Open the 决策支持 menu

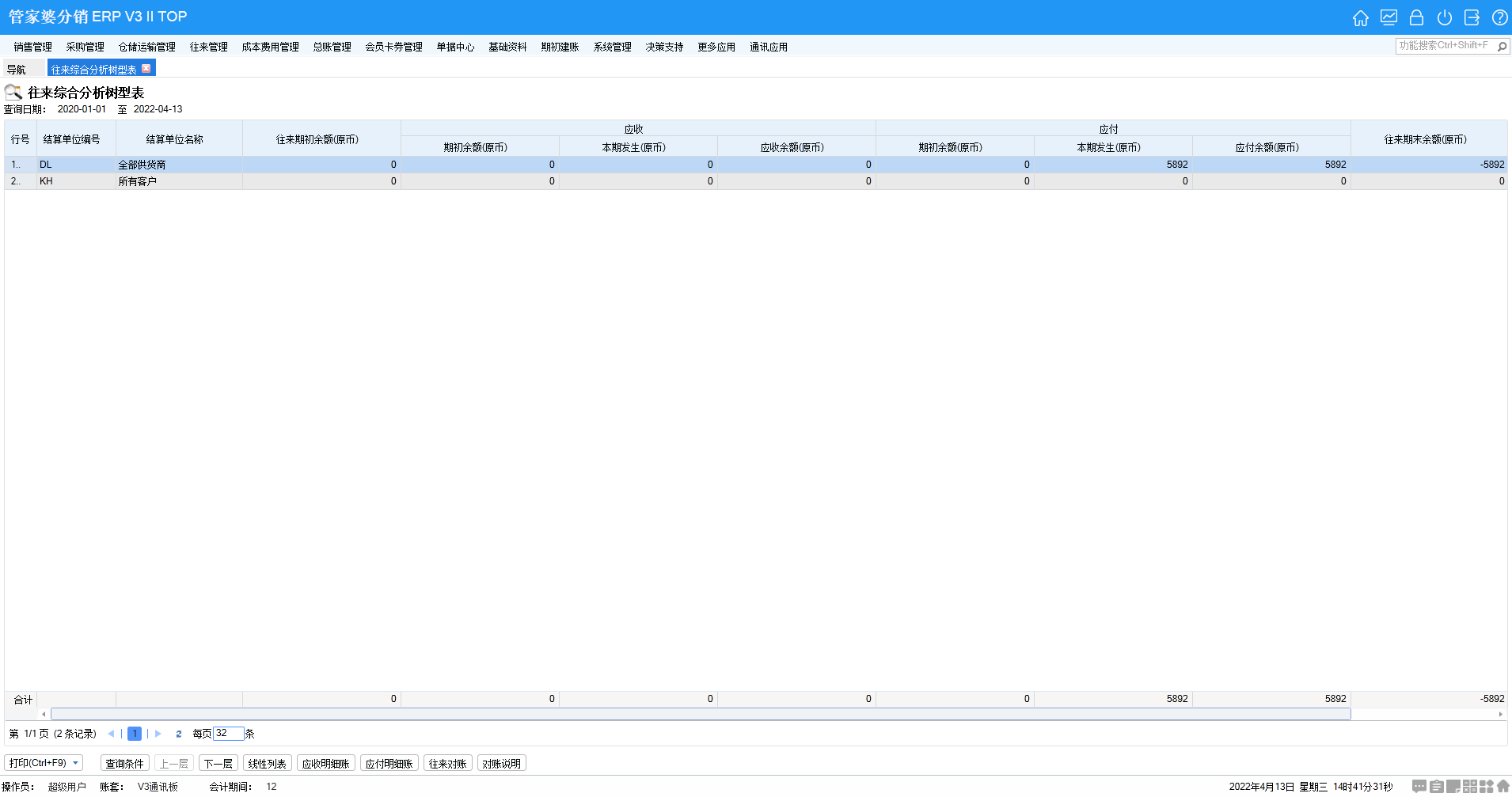(664, 47)
